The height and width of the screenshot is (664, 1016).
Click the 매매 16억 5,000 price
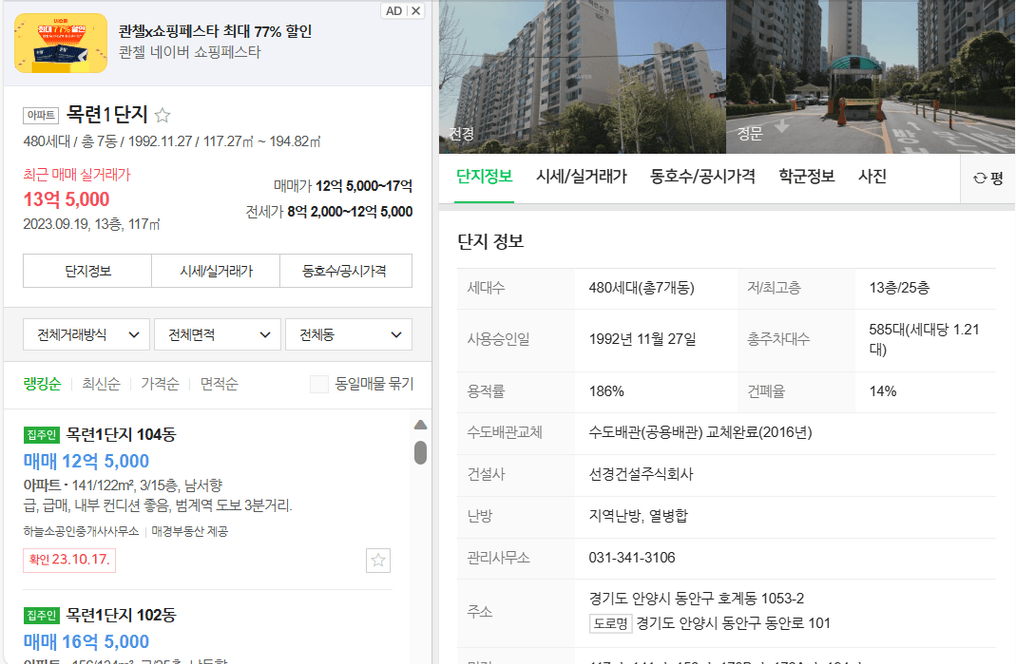86,642
